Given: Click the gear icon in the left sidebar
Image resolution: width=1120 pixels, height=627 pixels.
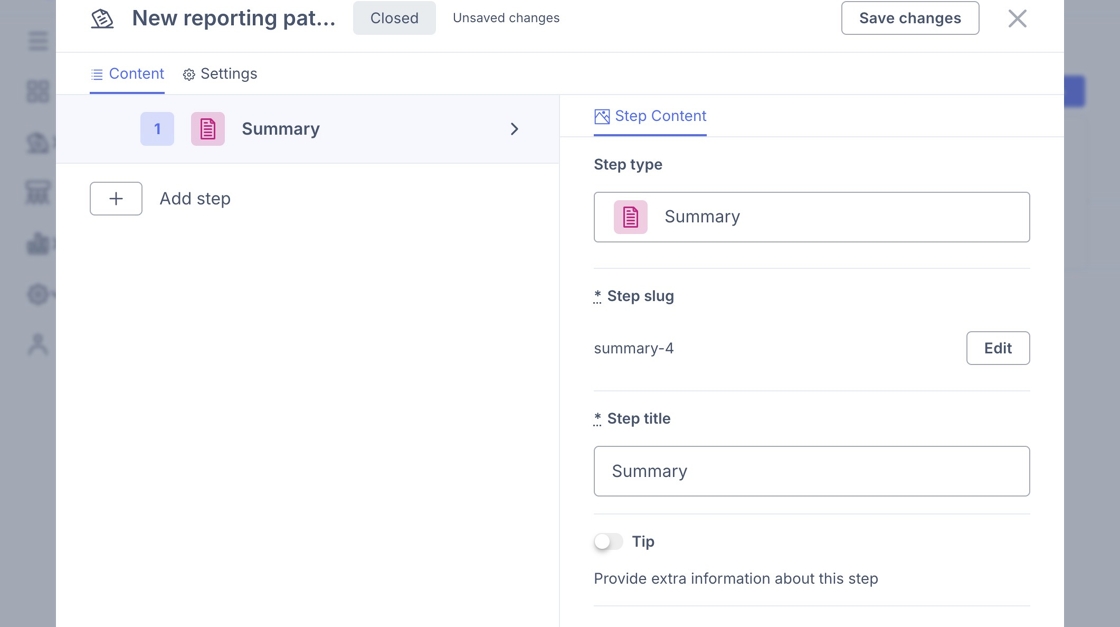Looking at the screenshot, I should coord(38,294).
